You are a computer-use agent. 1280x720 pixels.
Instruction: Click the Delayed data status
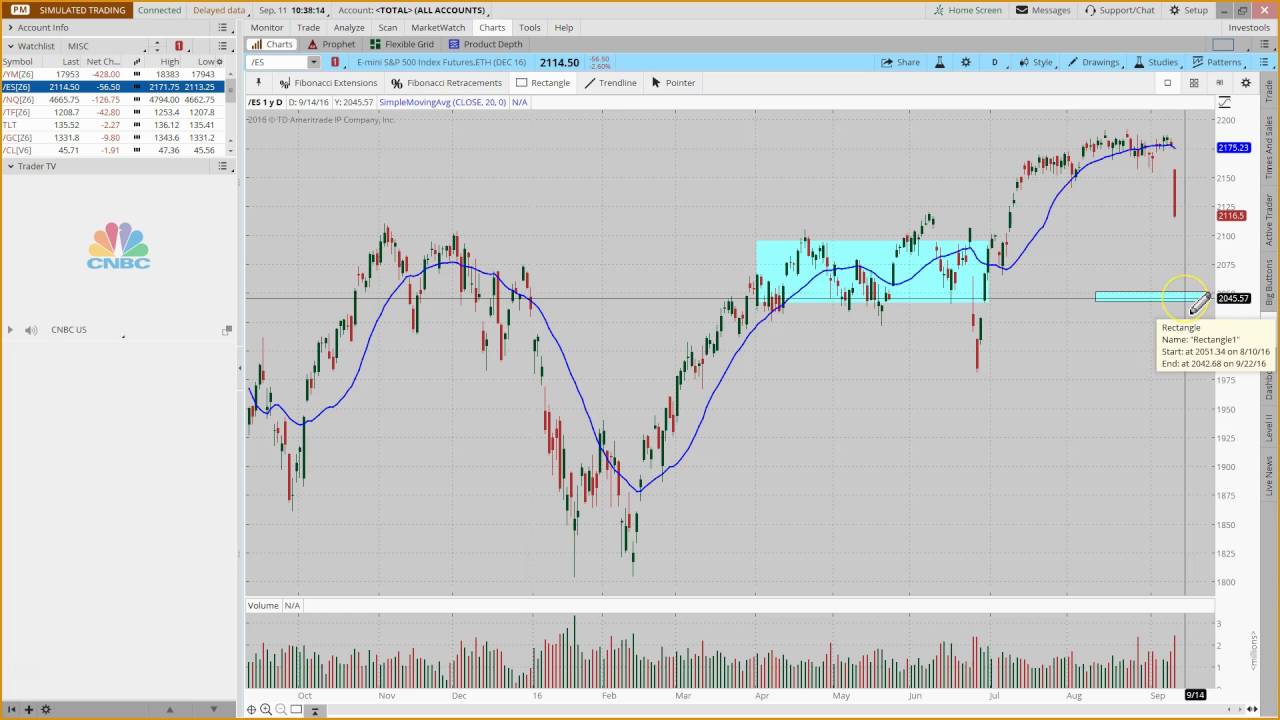tap(218, 10)
